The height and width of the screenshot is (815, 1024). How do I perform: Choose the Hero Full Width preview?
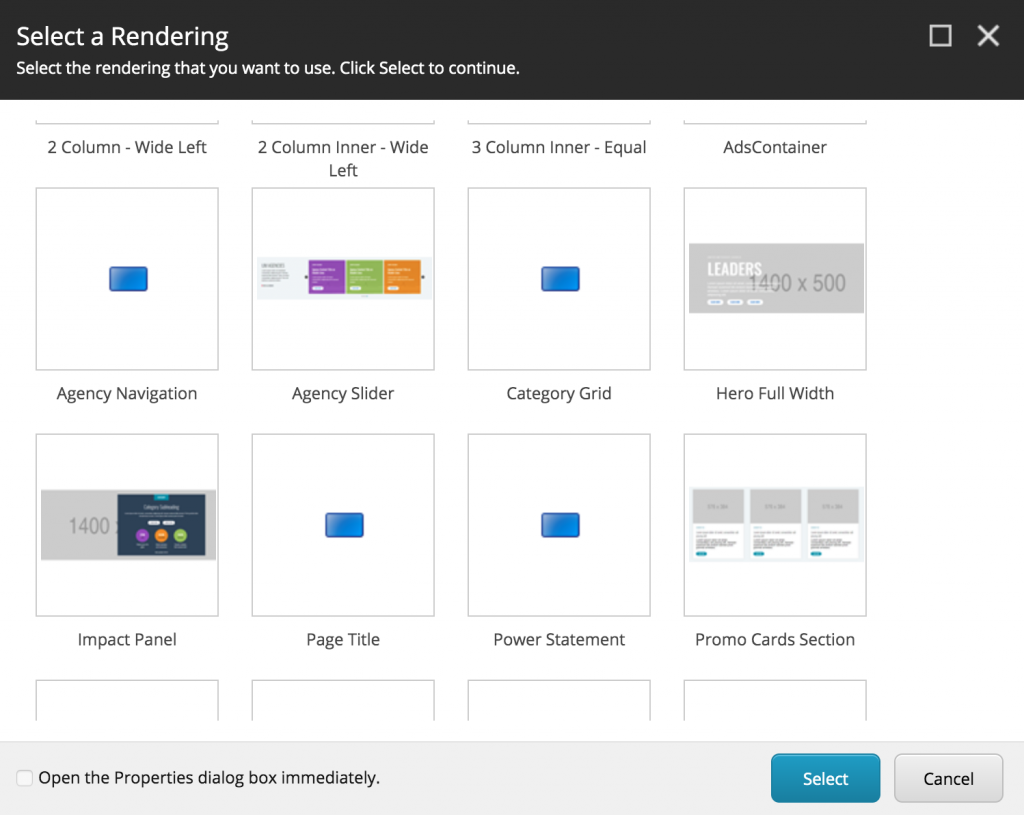tap(776, 278)
